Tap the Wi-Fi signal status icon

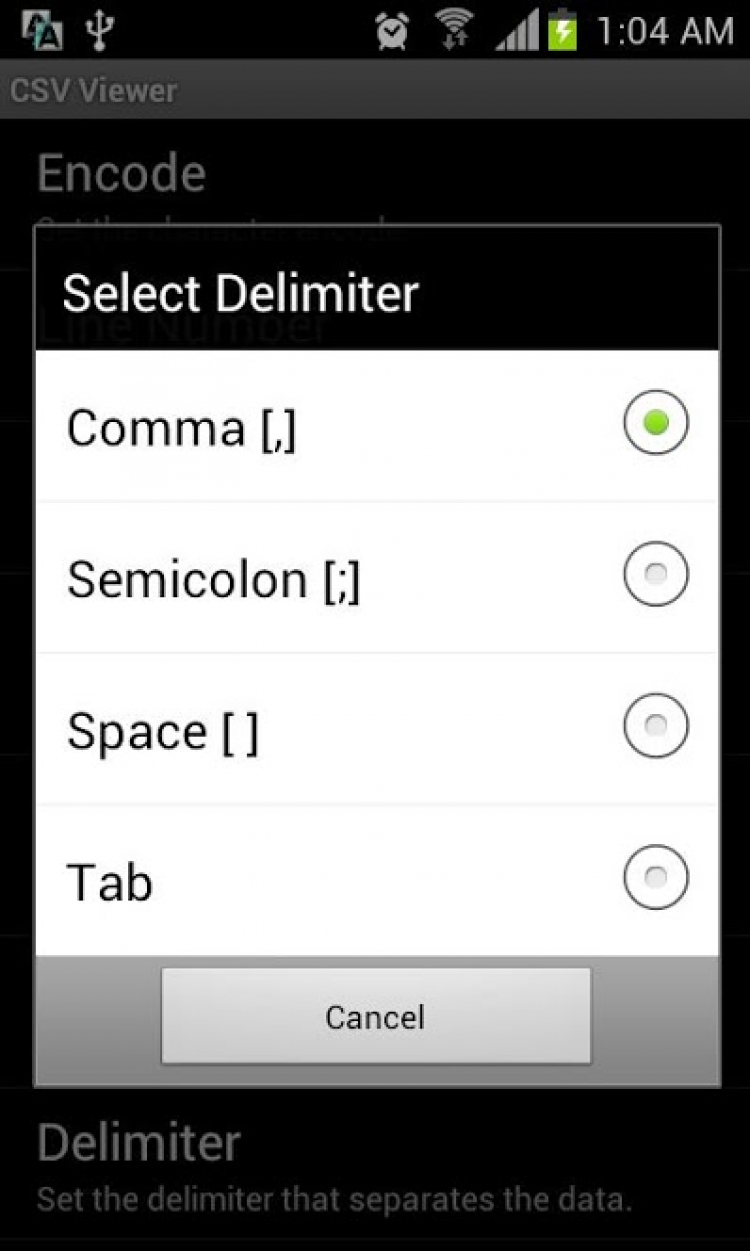[455, 31]
